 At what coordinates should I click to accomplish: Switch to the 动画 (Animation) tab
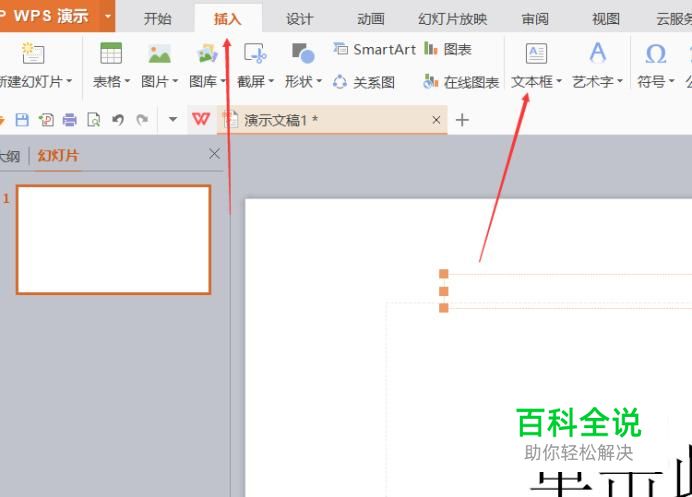370,19
